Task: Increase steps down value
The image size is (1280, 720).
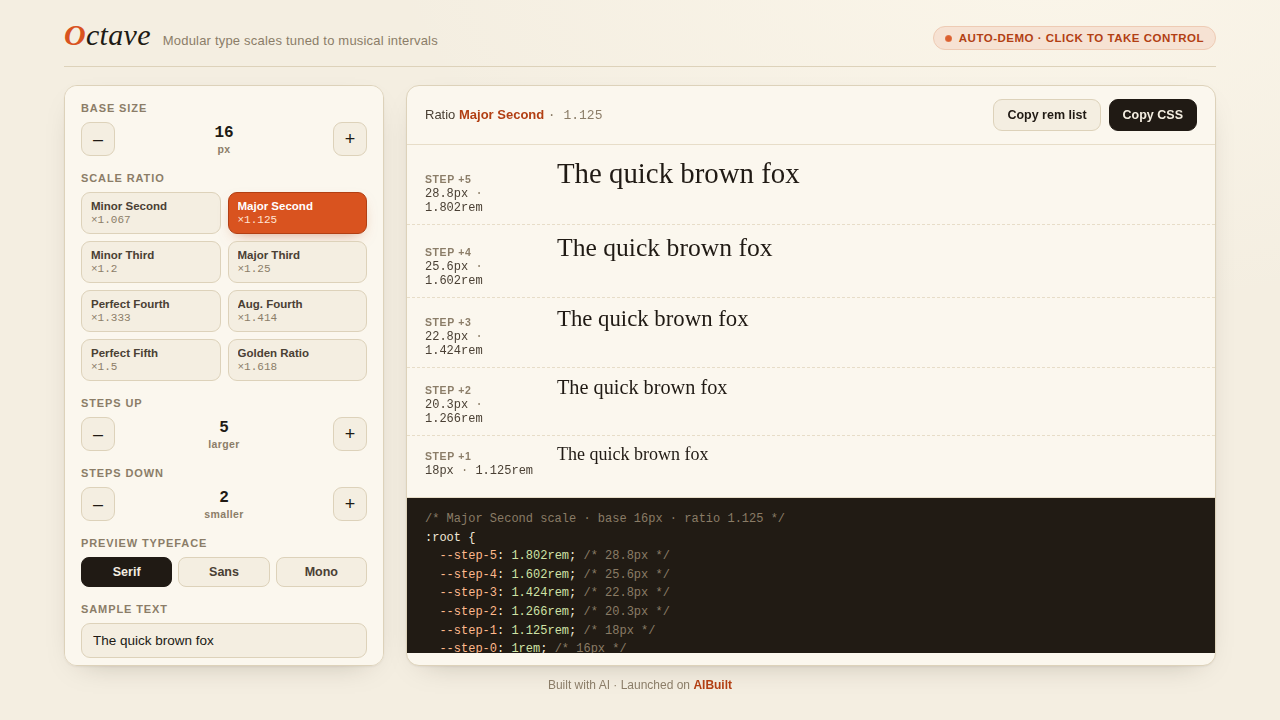Action: 350,504
